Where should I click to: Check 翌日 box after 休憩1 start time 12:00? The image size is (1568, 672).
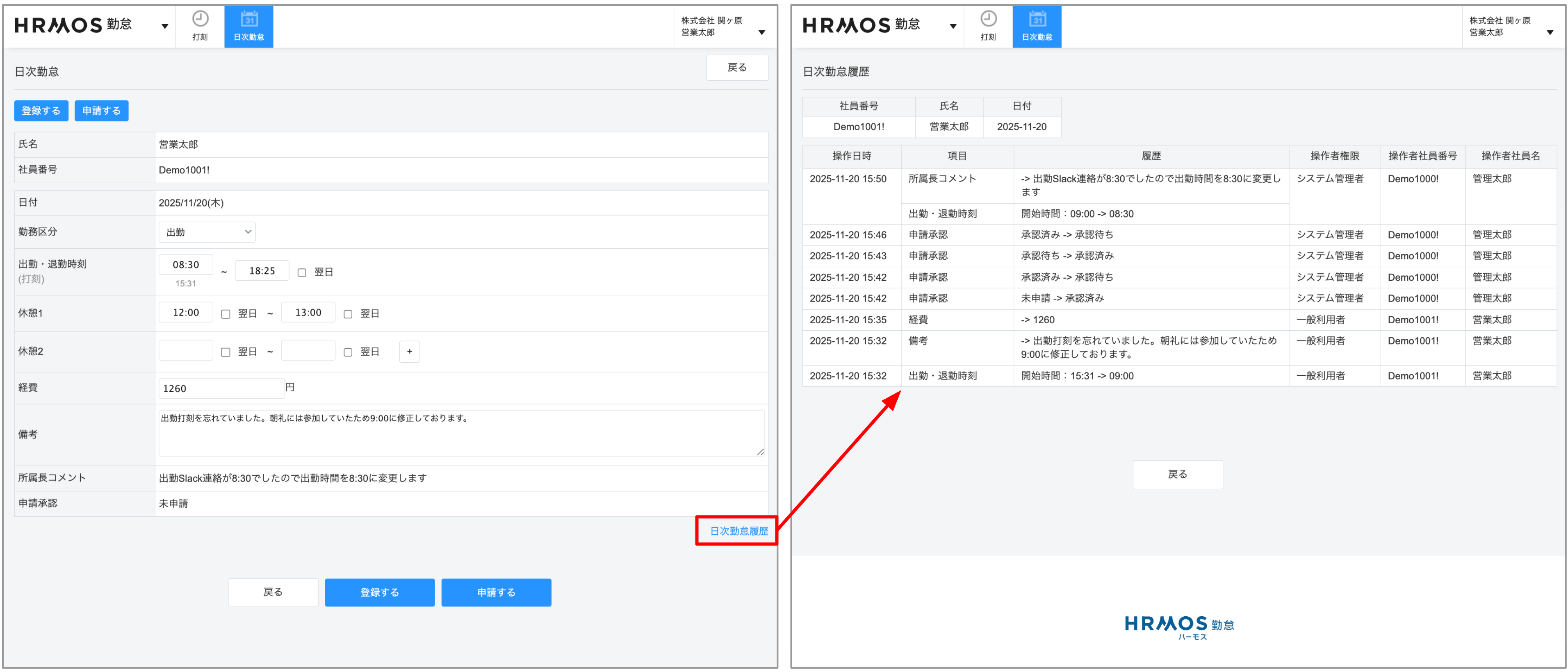click(x=226, y=314)
